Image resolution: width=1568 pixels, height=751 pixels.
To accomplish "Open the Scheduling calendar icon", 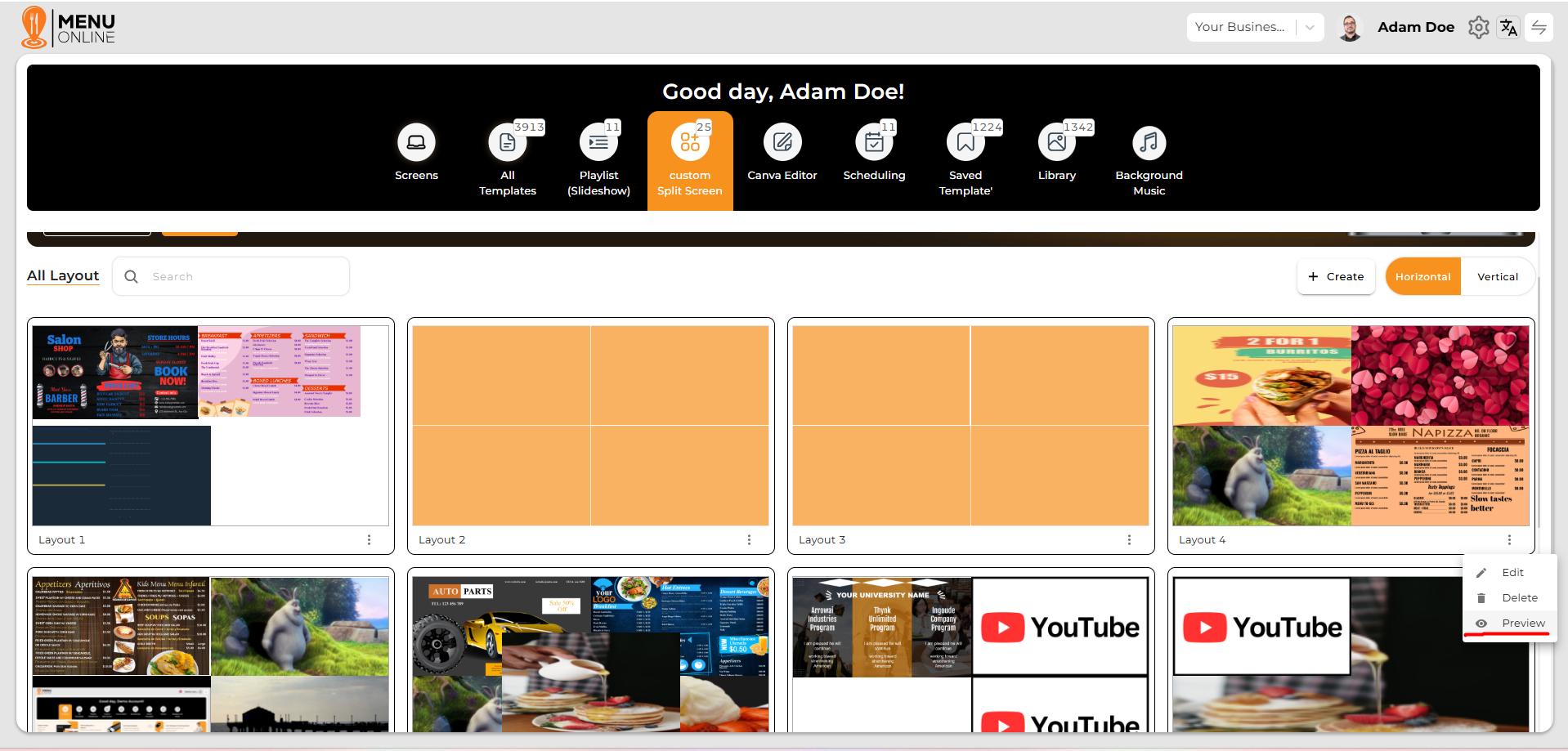I will 874,143.
